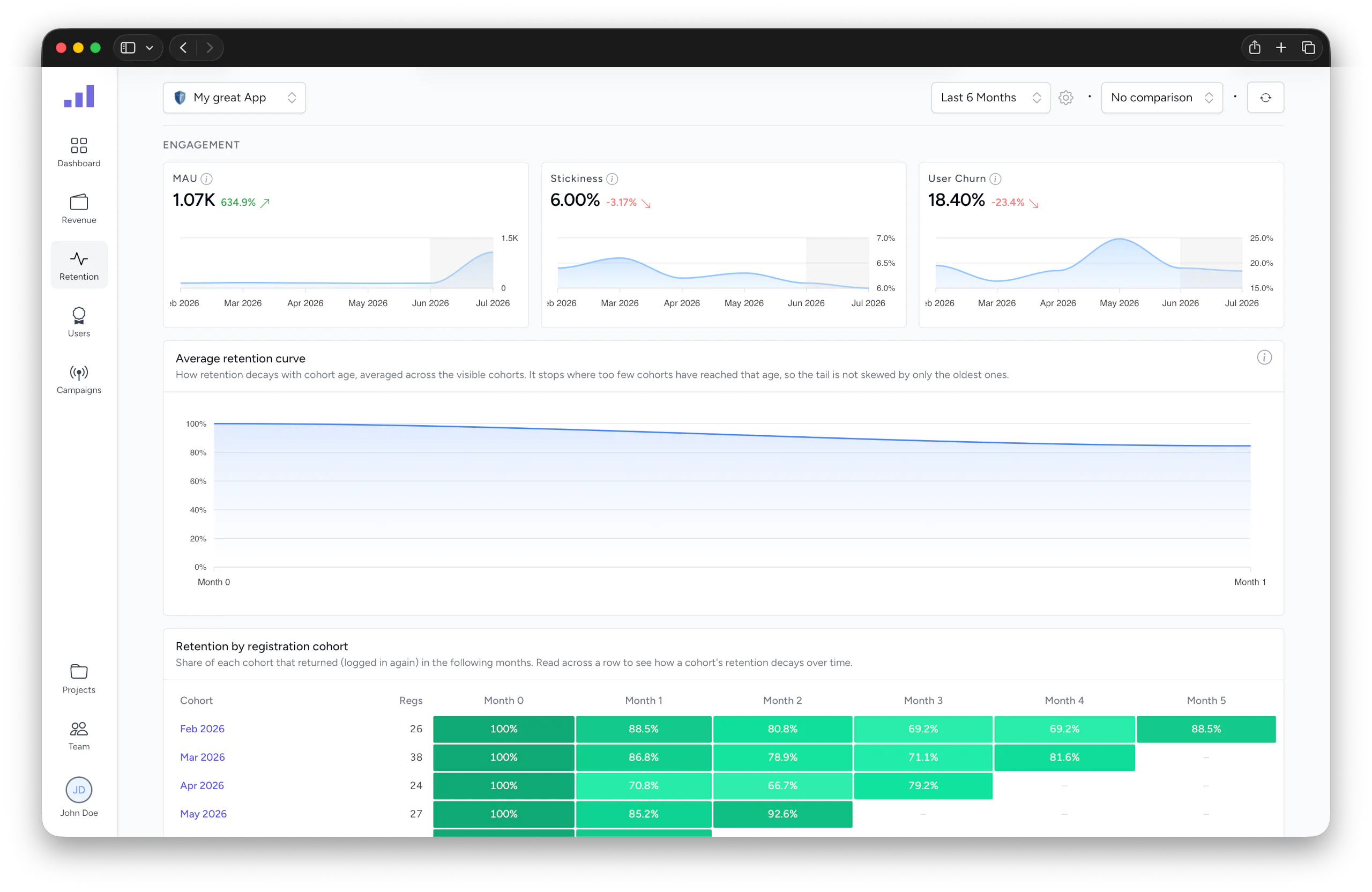Click the MAU mini chart area
This screenshot has height=892, width=1372.
pos(337,263)
